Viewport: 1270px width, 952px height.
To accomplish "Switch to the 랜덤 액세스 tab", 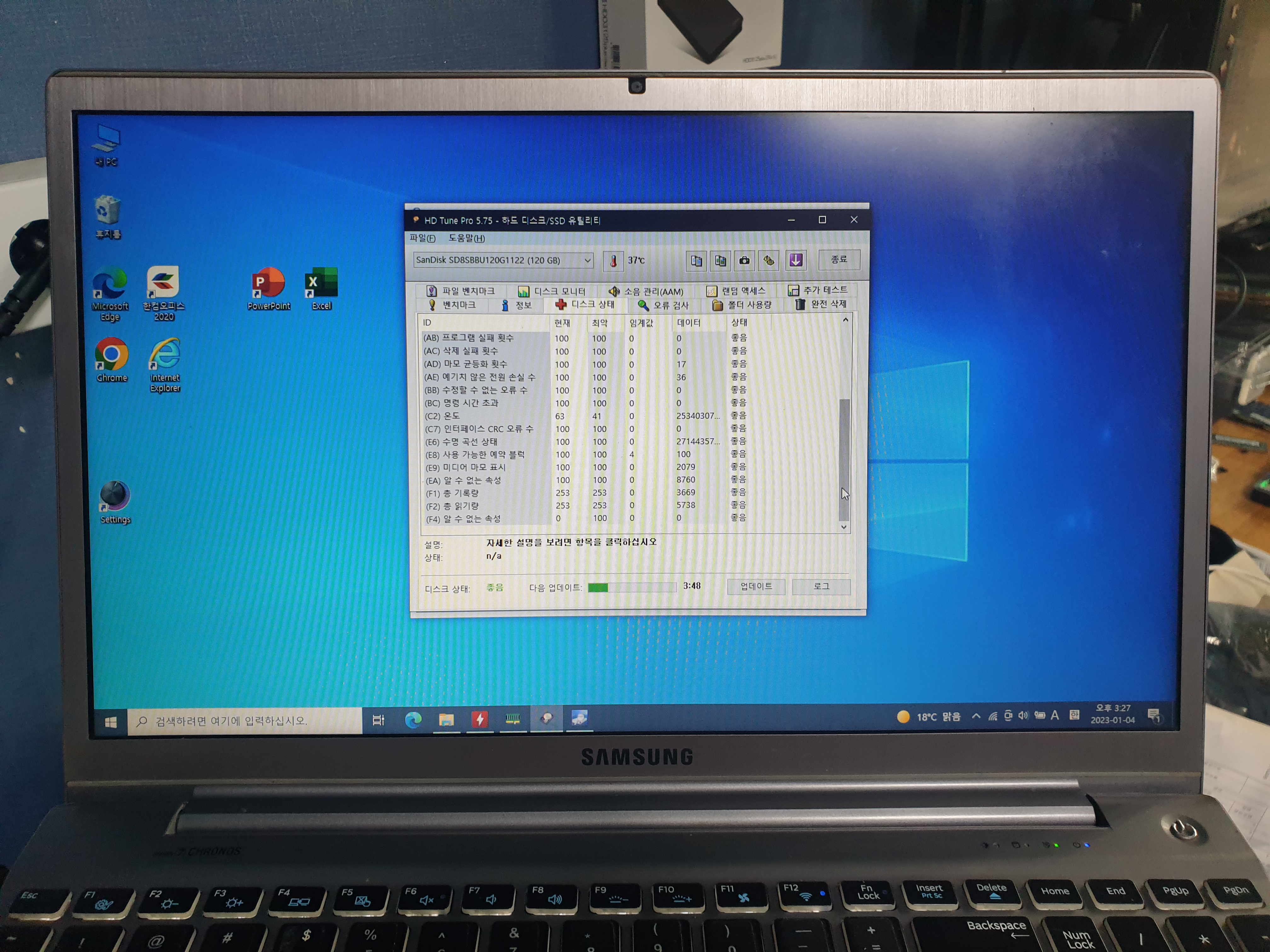I will coord(735,291).
